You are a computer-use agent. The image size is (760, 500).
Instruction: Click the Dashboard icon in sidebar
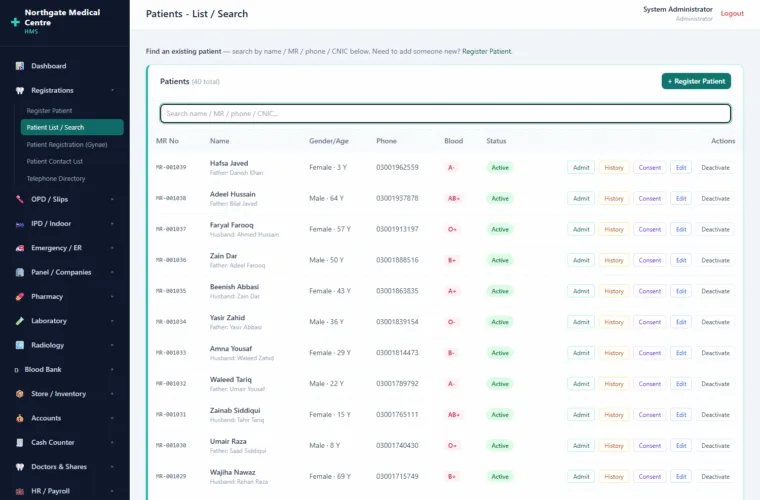19,66
